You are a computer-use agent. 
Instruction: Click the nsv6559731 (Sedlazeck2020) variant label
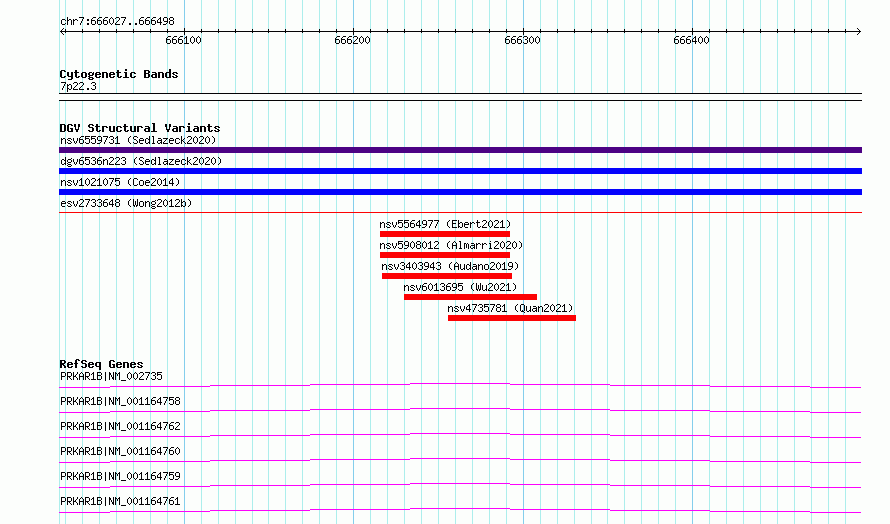138,140
